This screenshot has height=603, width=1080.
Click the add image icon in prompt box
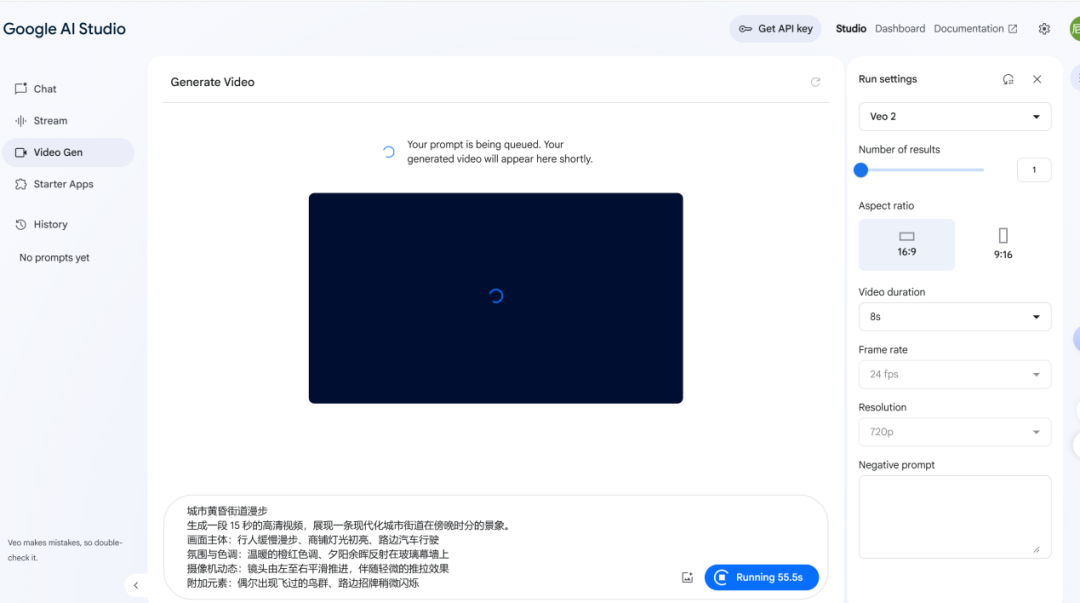pos(687,578)
